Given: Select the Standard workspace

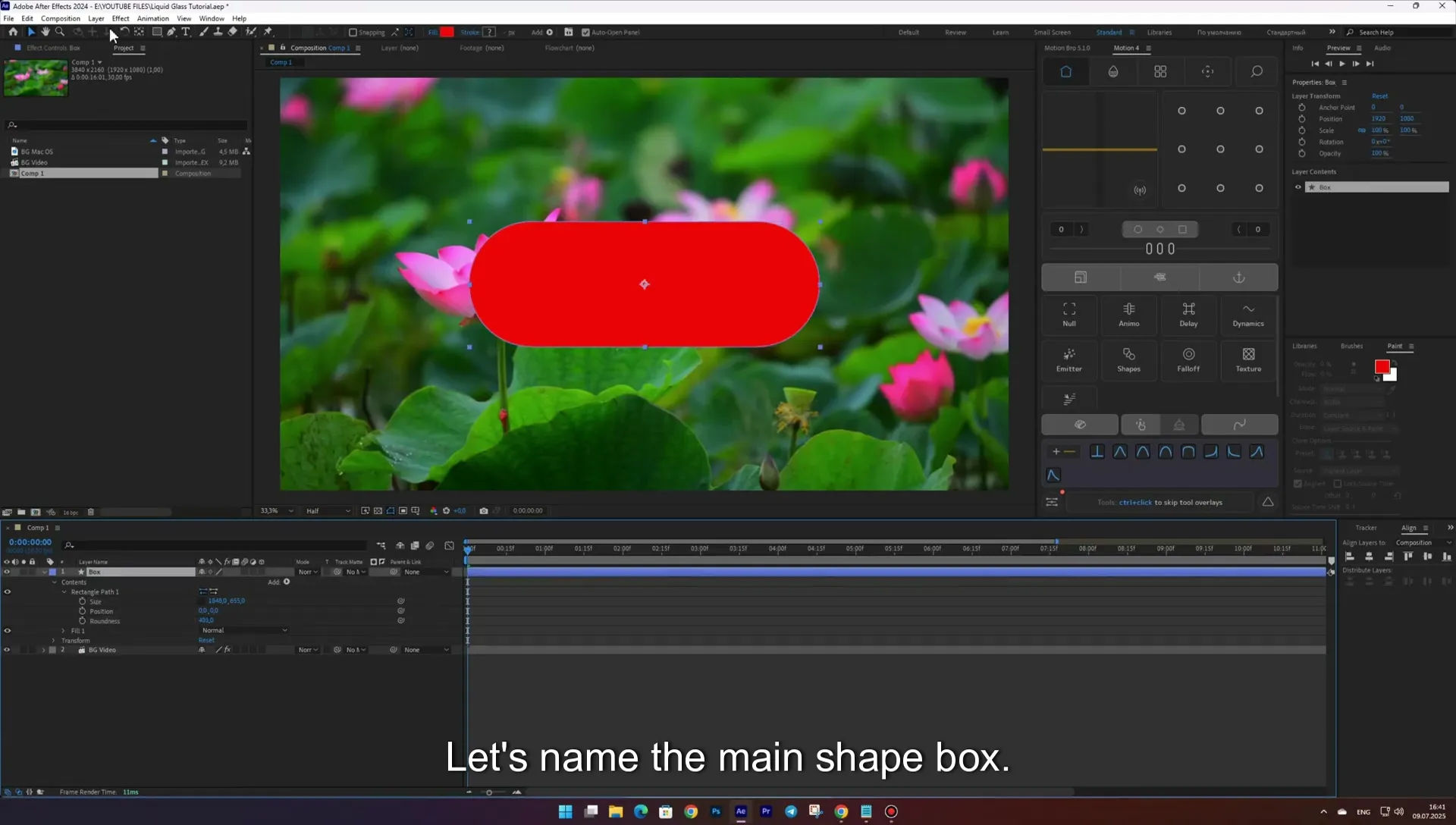Looking at the screenshot, I should point(1109,33).
